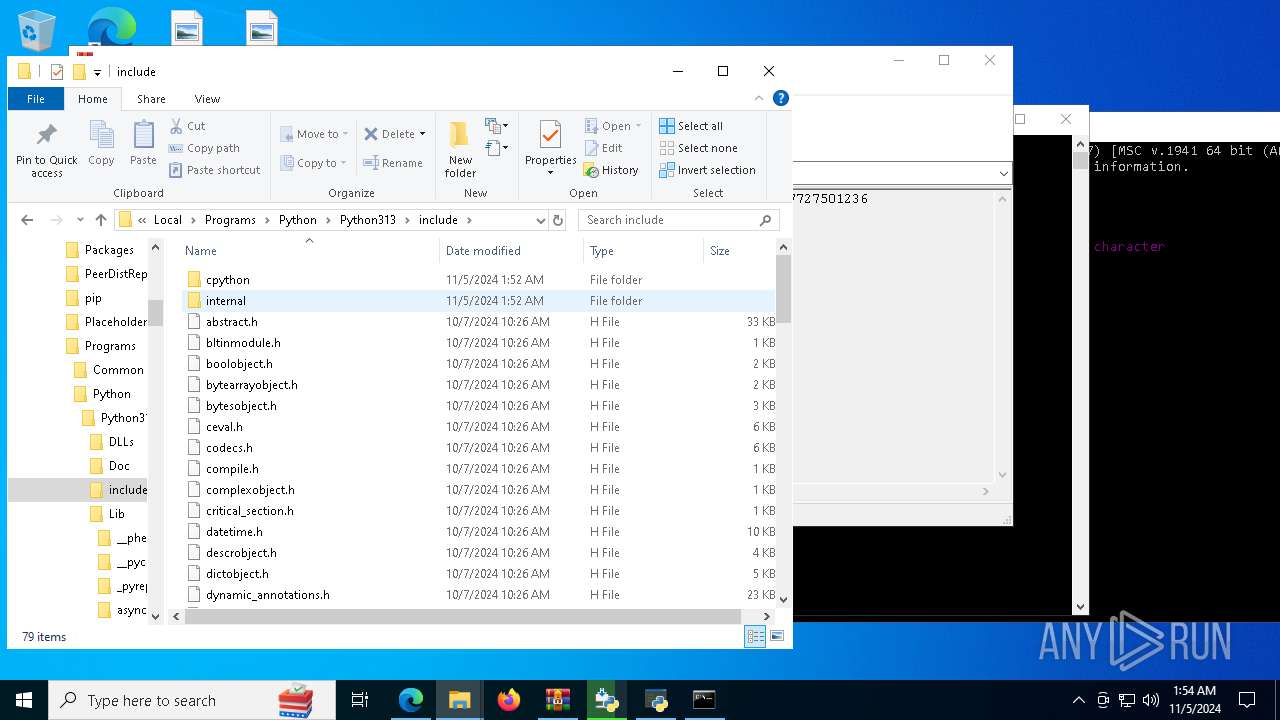Switch to the Home ribbon tab
Viewport: 1280px width, 720px height.
93,99
